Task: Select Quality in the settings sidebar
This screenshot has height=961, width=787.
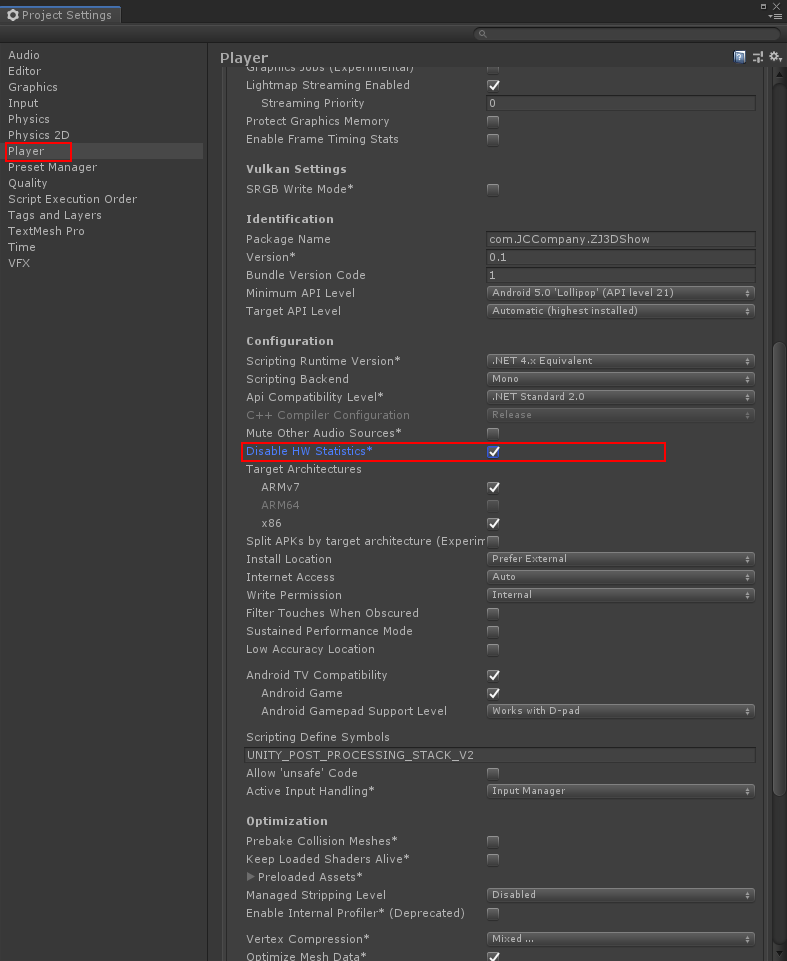Action: (27, 183)
